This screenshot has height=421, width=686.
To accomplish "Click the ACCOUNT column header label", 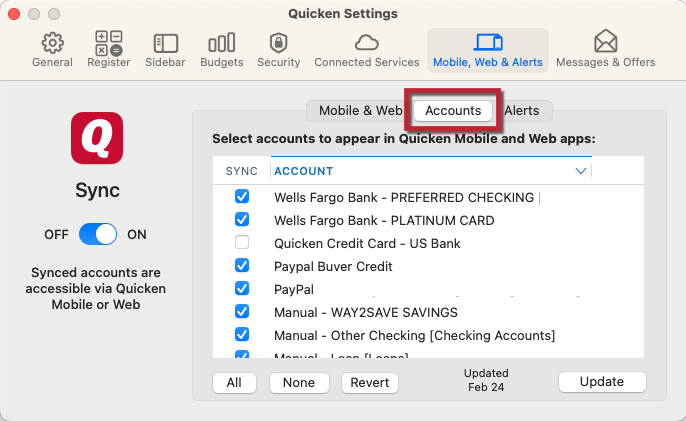I will [x=304, y=171].
